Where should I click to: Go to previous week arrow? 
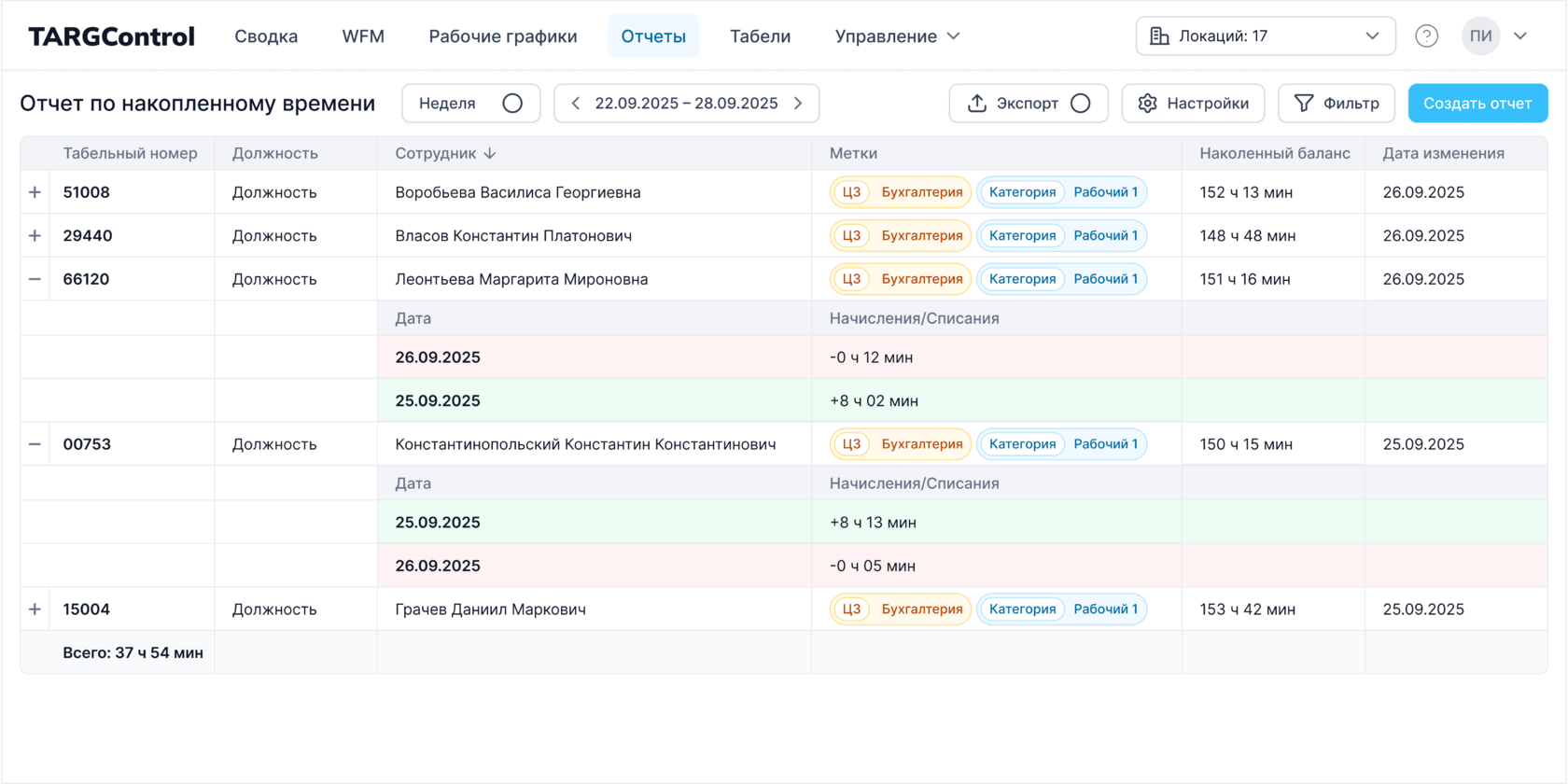(575, 104)
